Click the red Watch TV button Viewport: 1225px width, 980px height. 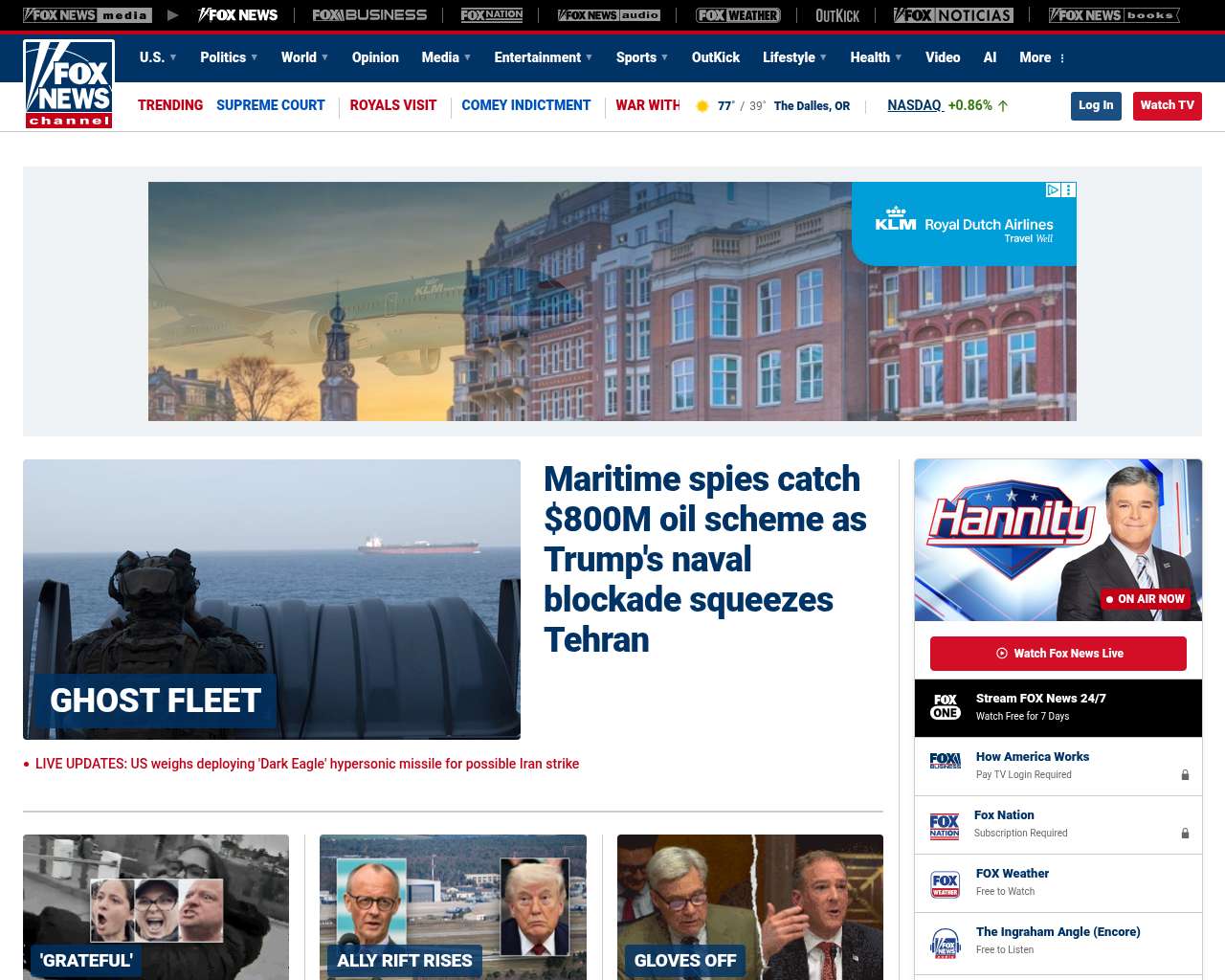coord(1167,105)
